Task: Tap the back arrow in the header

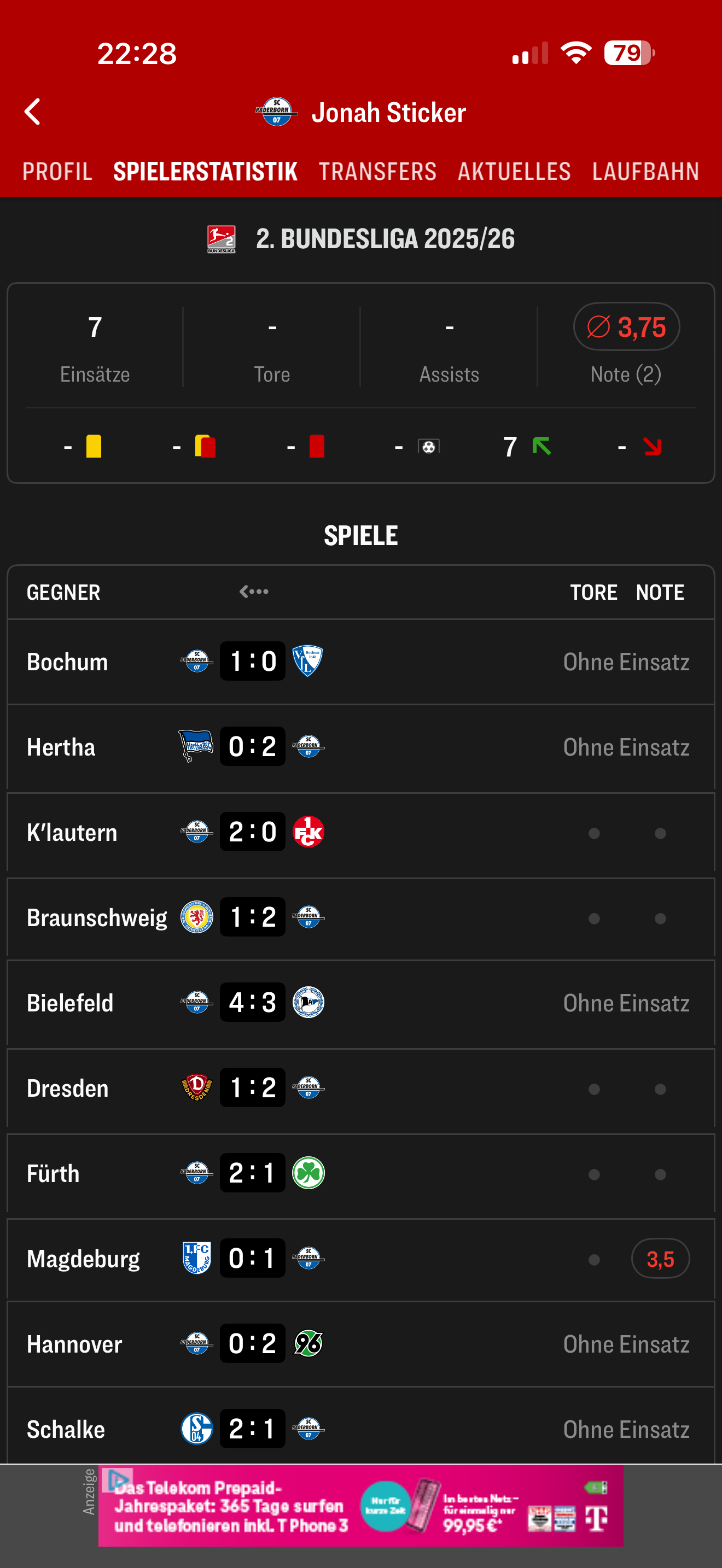Action: [x=33, y=112]
